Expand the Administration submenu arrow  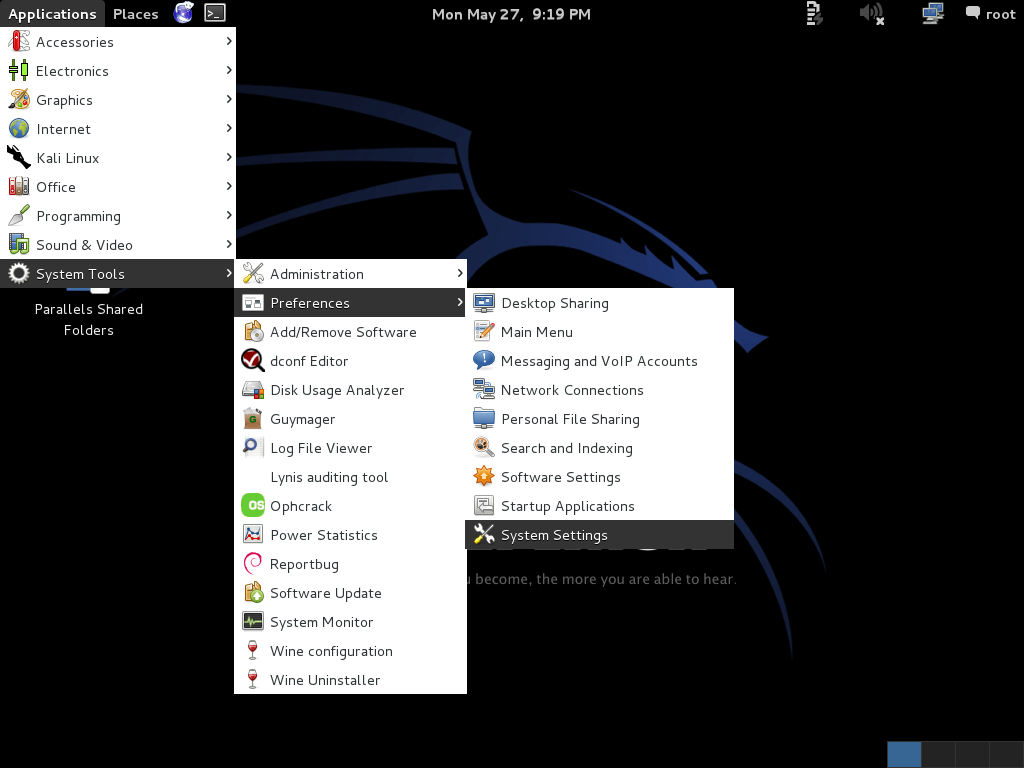tap(460, 273)
